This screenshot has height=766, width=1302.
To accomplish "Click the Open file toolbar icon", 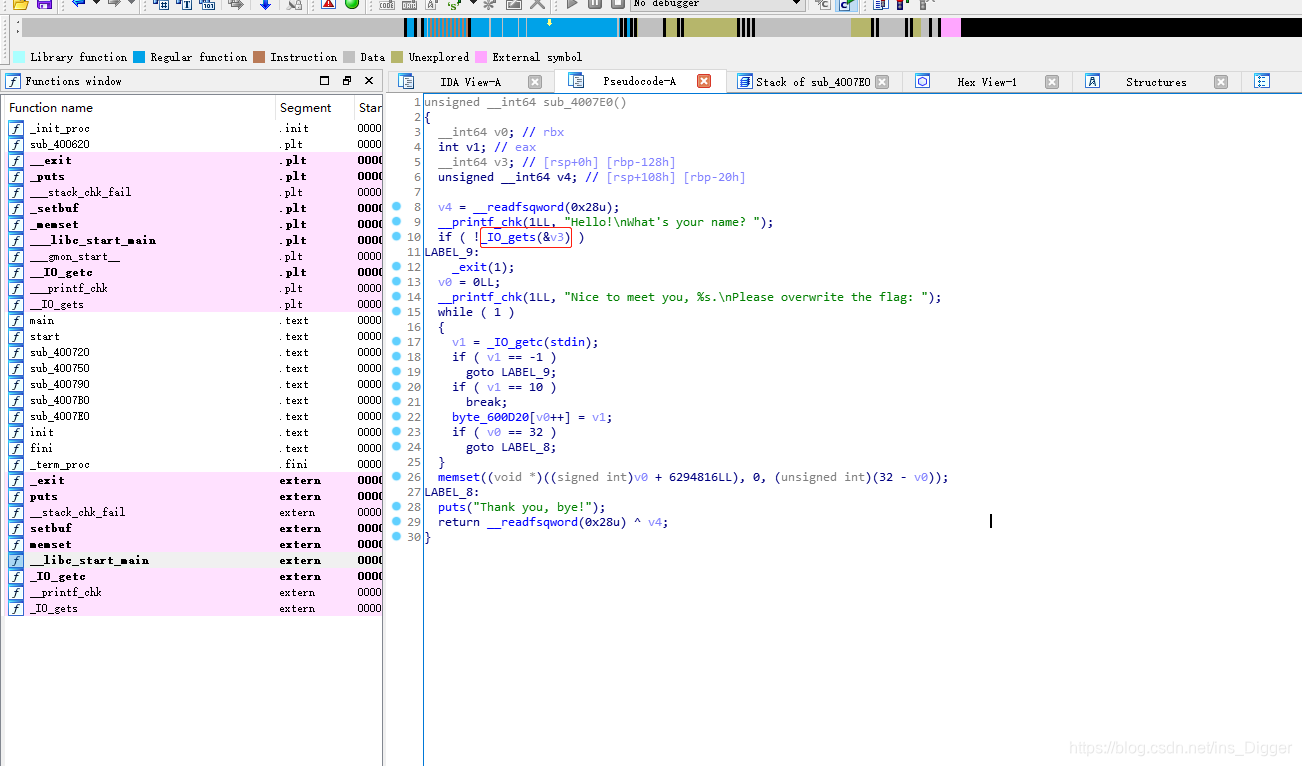I will (x=20, y=4).
